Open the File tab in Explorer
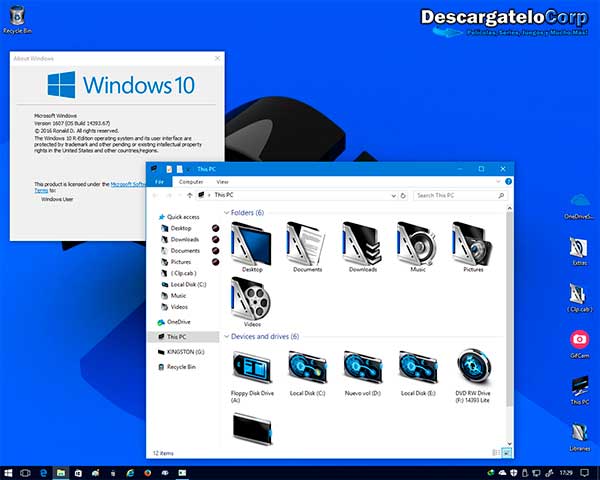Image resolution: width=600 pixels, height=480 pixels. (x=160, y=182)
